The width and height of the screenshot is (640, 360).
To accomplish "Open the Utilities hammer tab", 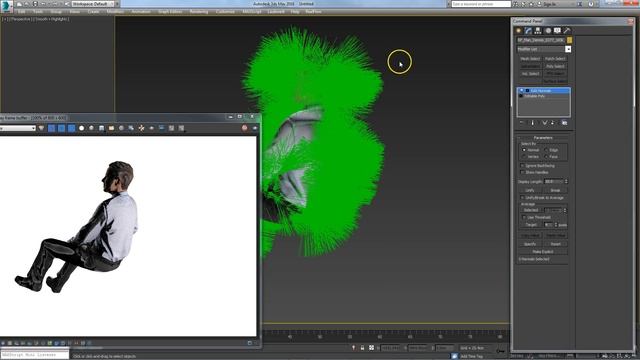I will click(567, 31).
